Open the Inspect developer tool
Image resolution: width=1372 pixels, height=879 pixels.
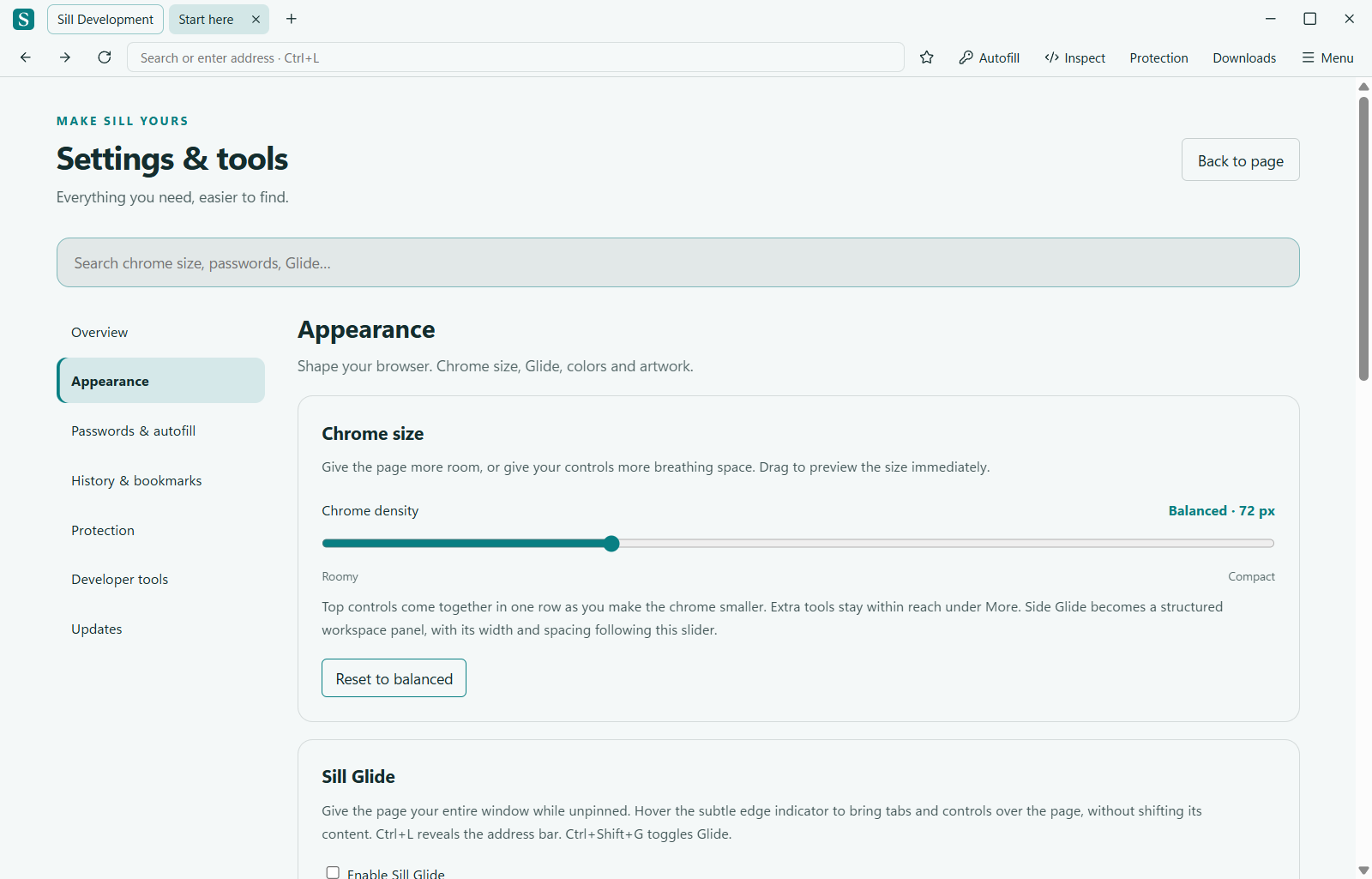tap(1075, 57)
